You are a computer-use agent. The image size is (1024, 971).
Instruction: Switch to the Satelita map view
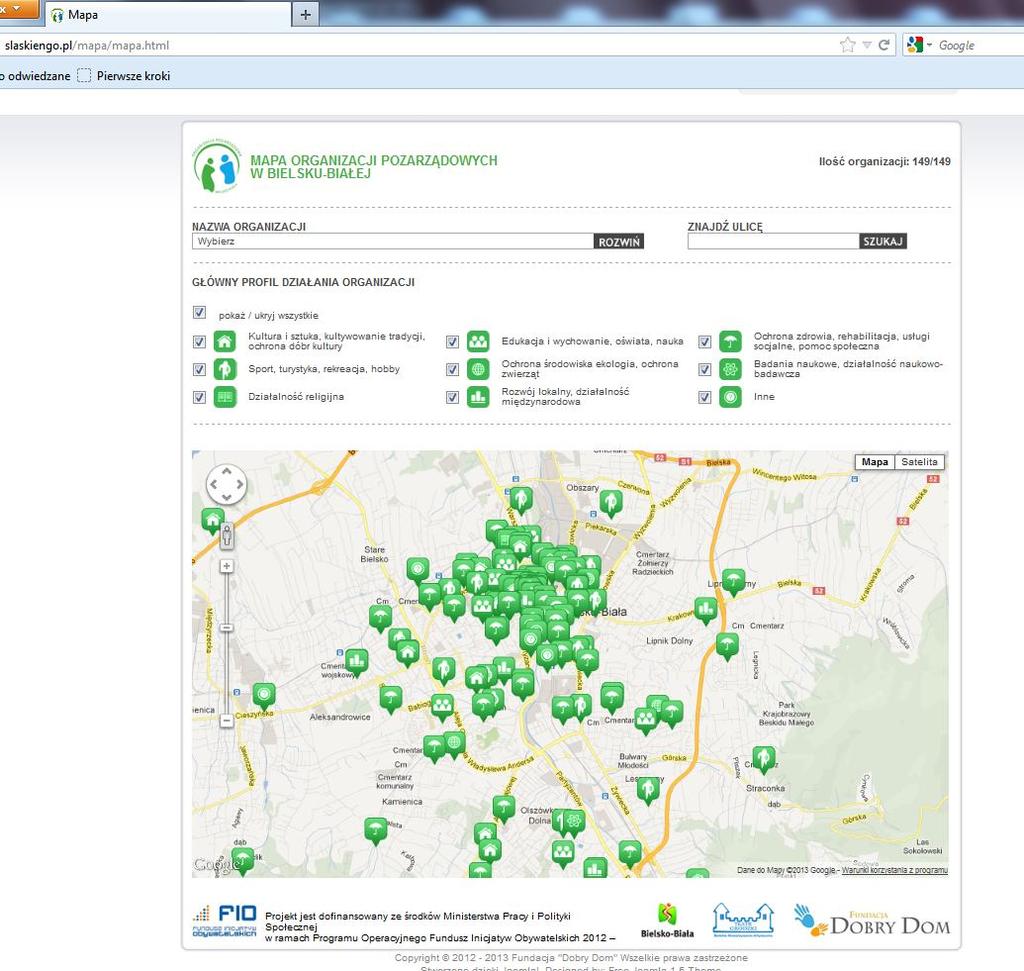pyautogui.click(x=919, y=462)
